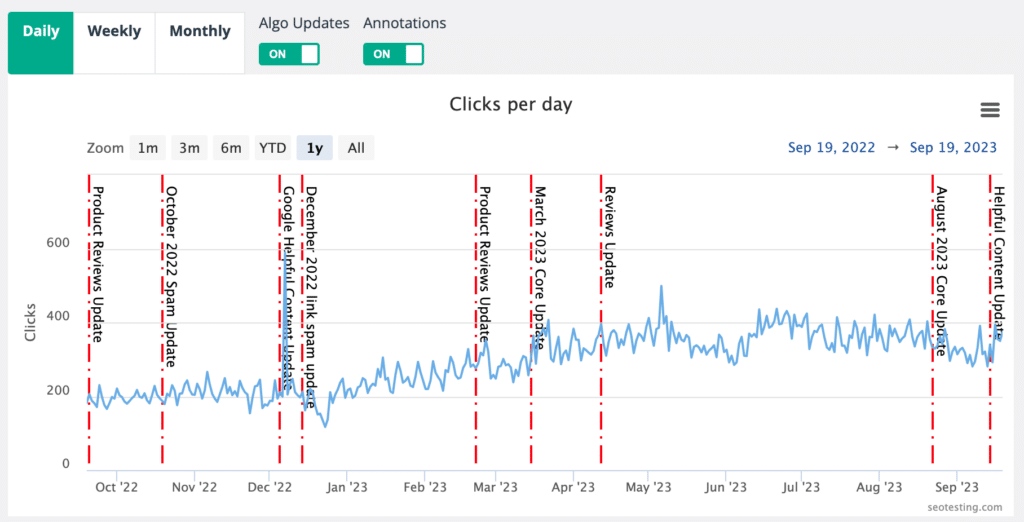Select the 1y zoom range

tap(315, 148)
